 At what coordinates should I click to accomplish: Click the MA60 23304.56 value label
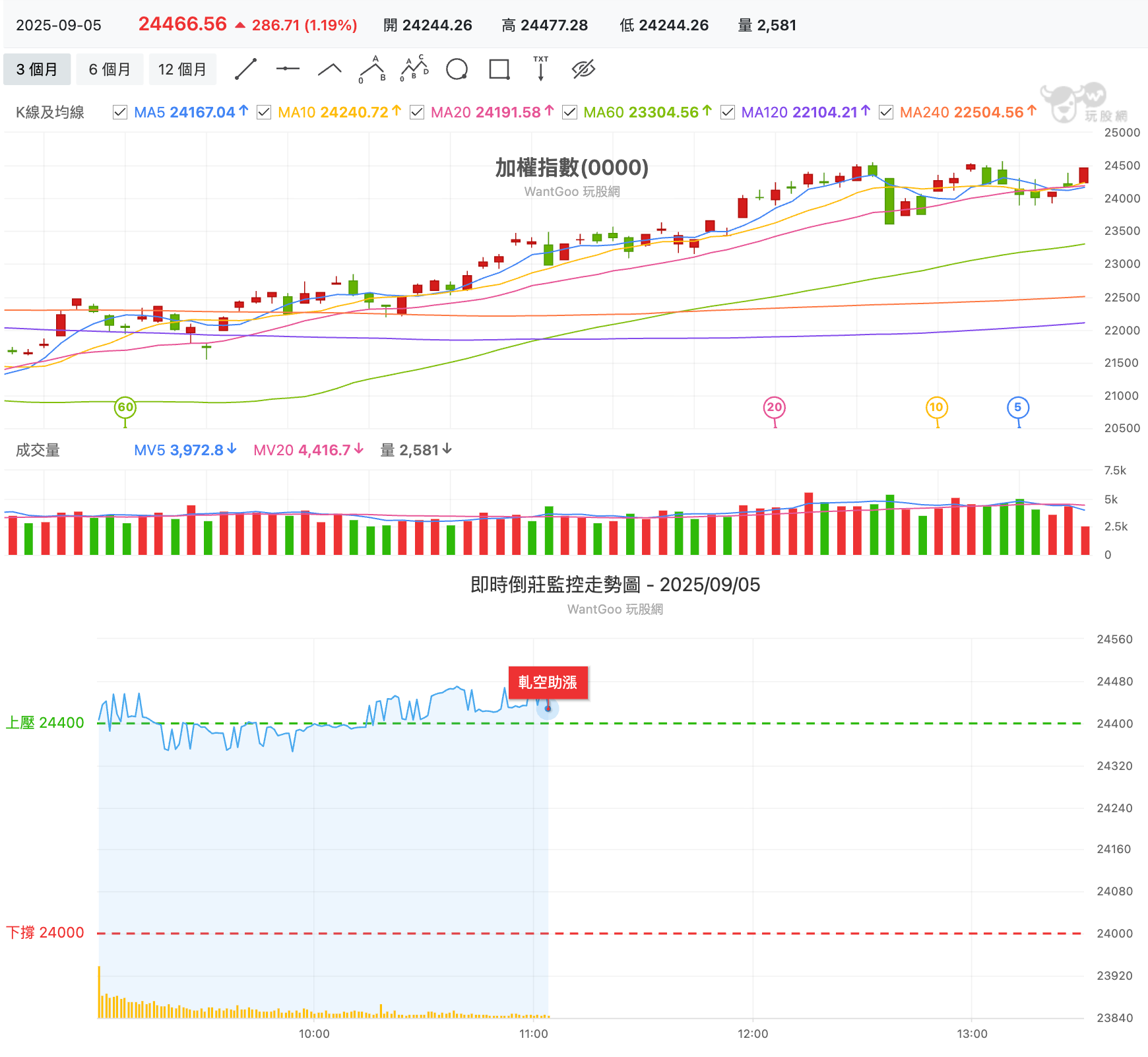tap(648, 112)
